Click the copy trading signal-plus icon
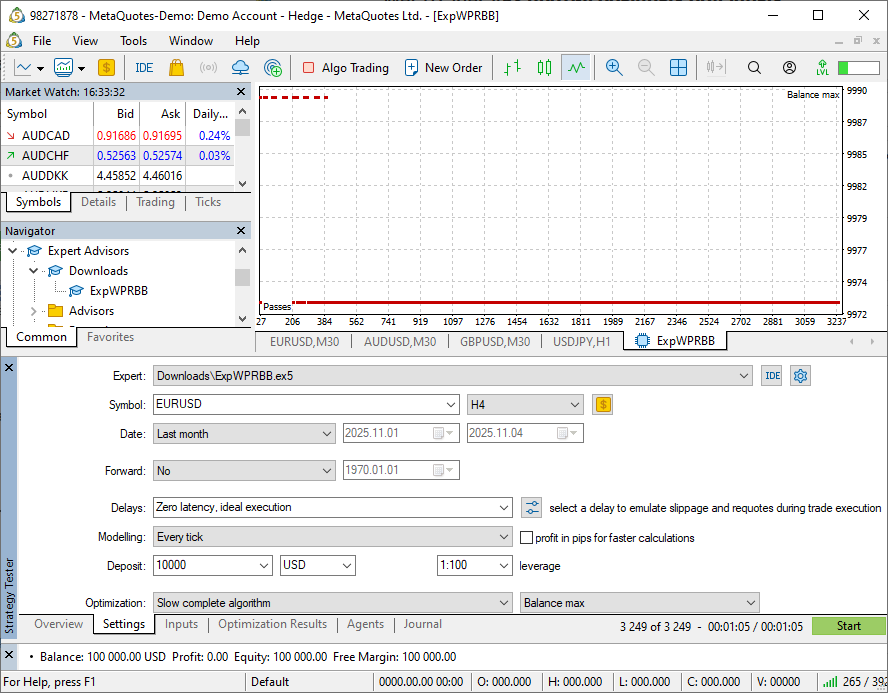This screenshot has width=888, height=693. [x=273, y=68]
